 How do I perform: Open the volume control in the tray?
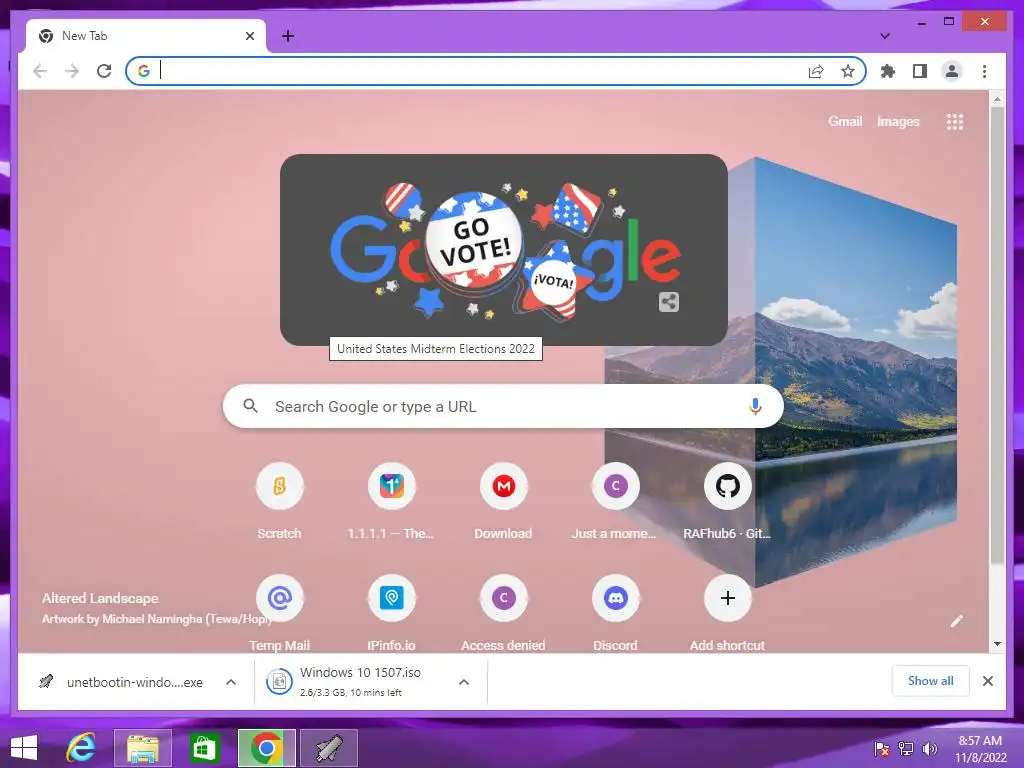click(929, 749)
